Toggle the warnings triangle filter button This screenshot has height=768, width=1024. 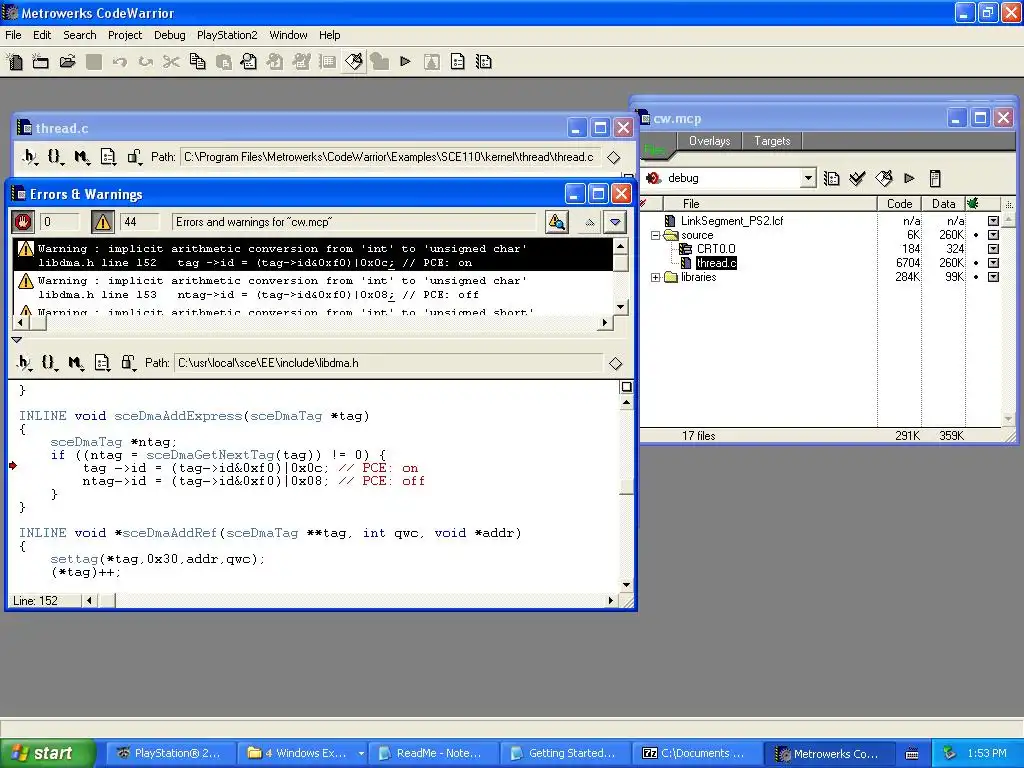[103, 222]
